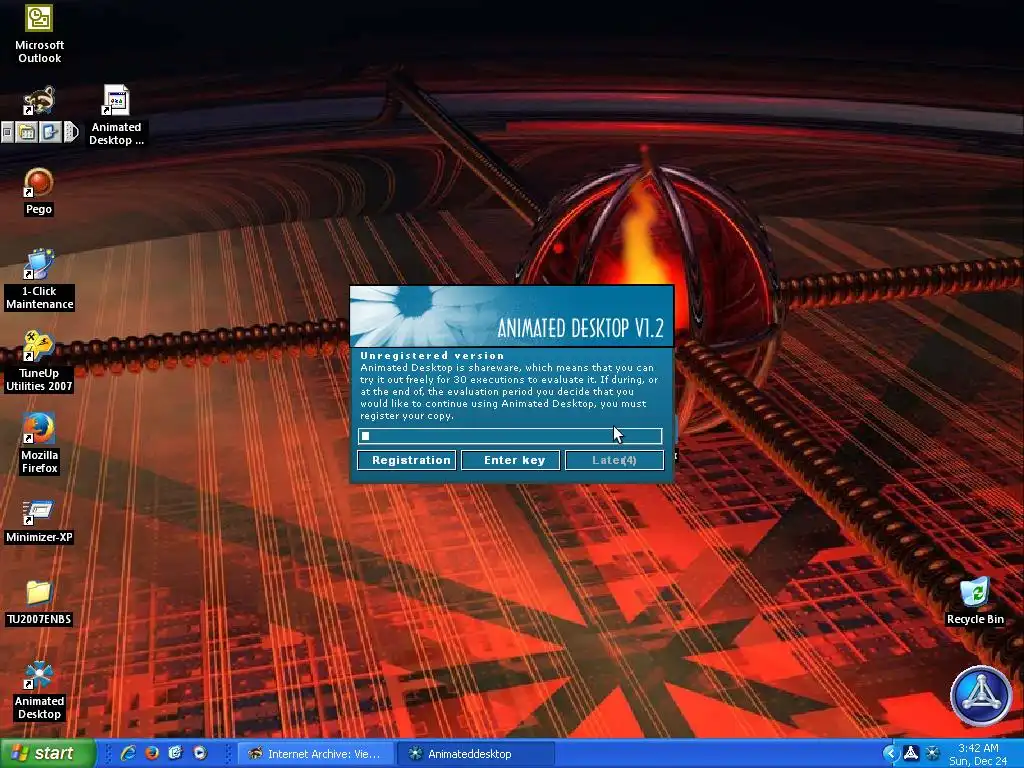This screenshot has height=768, width=1024.
Task: Click the countdown progress bar in dialog
Action: (x=510, y=436)
